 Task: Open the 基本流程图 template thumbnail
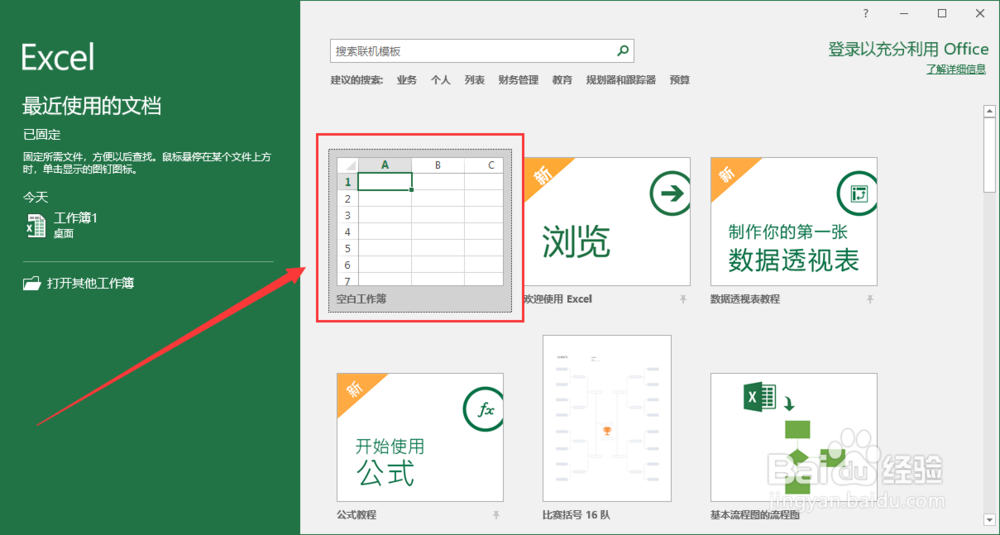[x=794, y=437]
